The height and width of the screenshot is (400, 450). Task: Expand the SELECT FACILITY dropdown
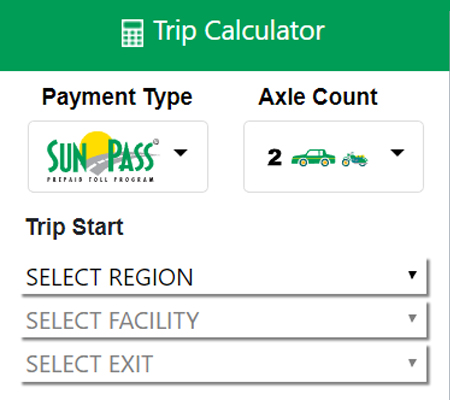(x=224, y=320)
